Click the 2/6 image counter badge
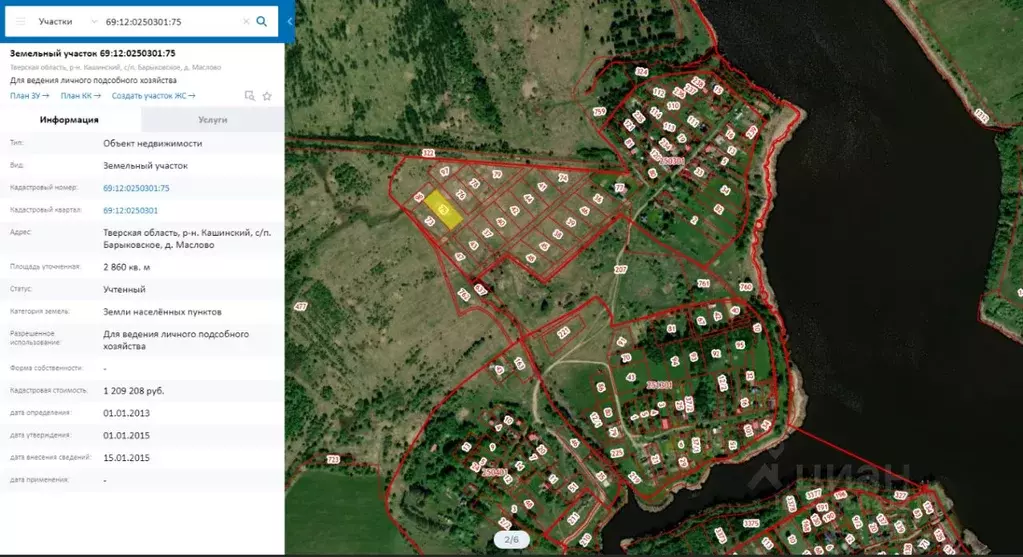The image size is (1023, 557). [x=511, y=540]
